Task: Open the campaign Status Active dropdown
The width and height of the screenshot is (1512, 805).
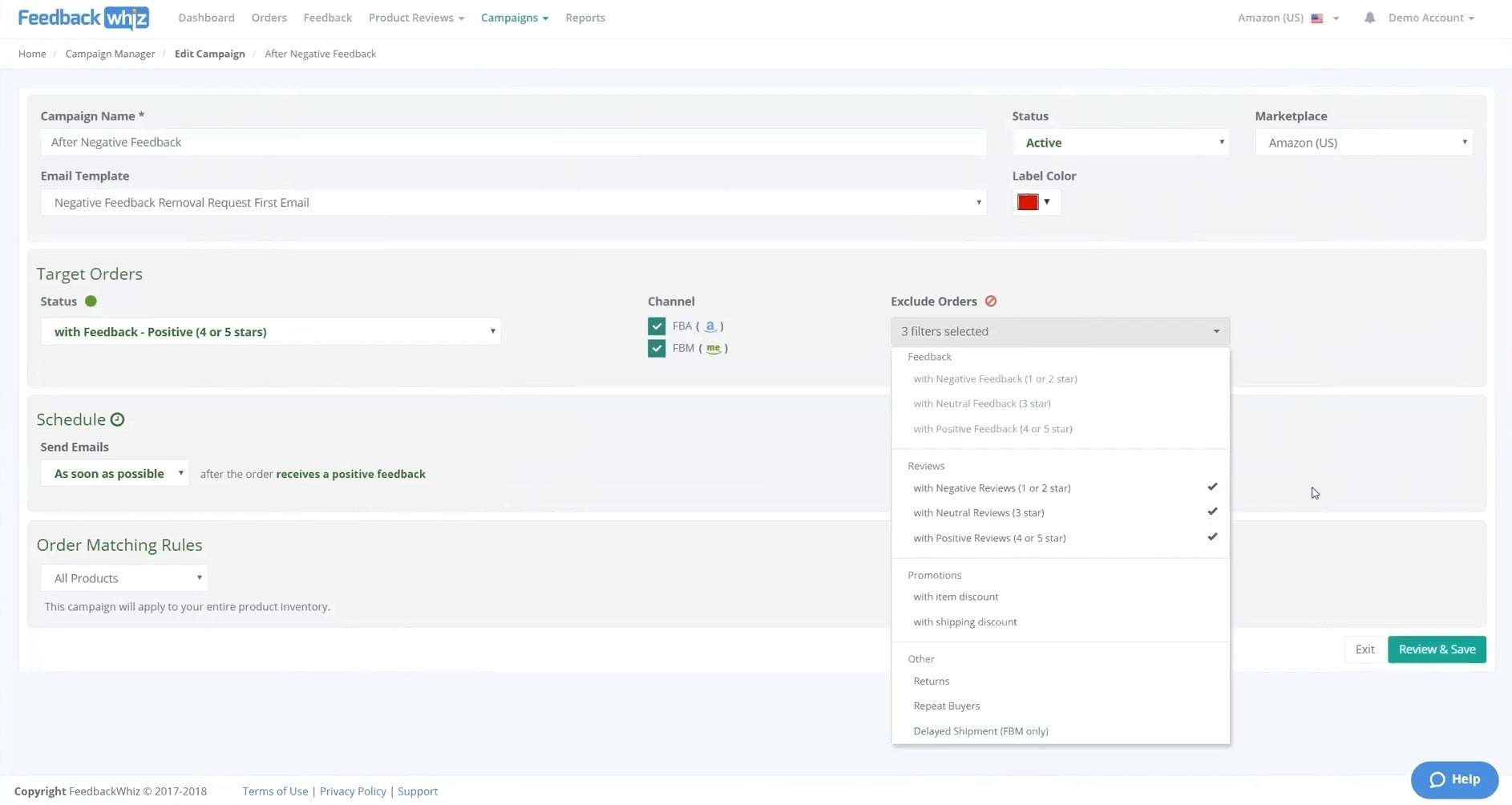Action: (1120, 143)
